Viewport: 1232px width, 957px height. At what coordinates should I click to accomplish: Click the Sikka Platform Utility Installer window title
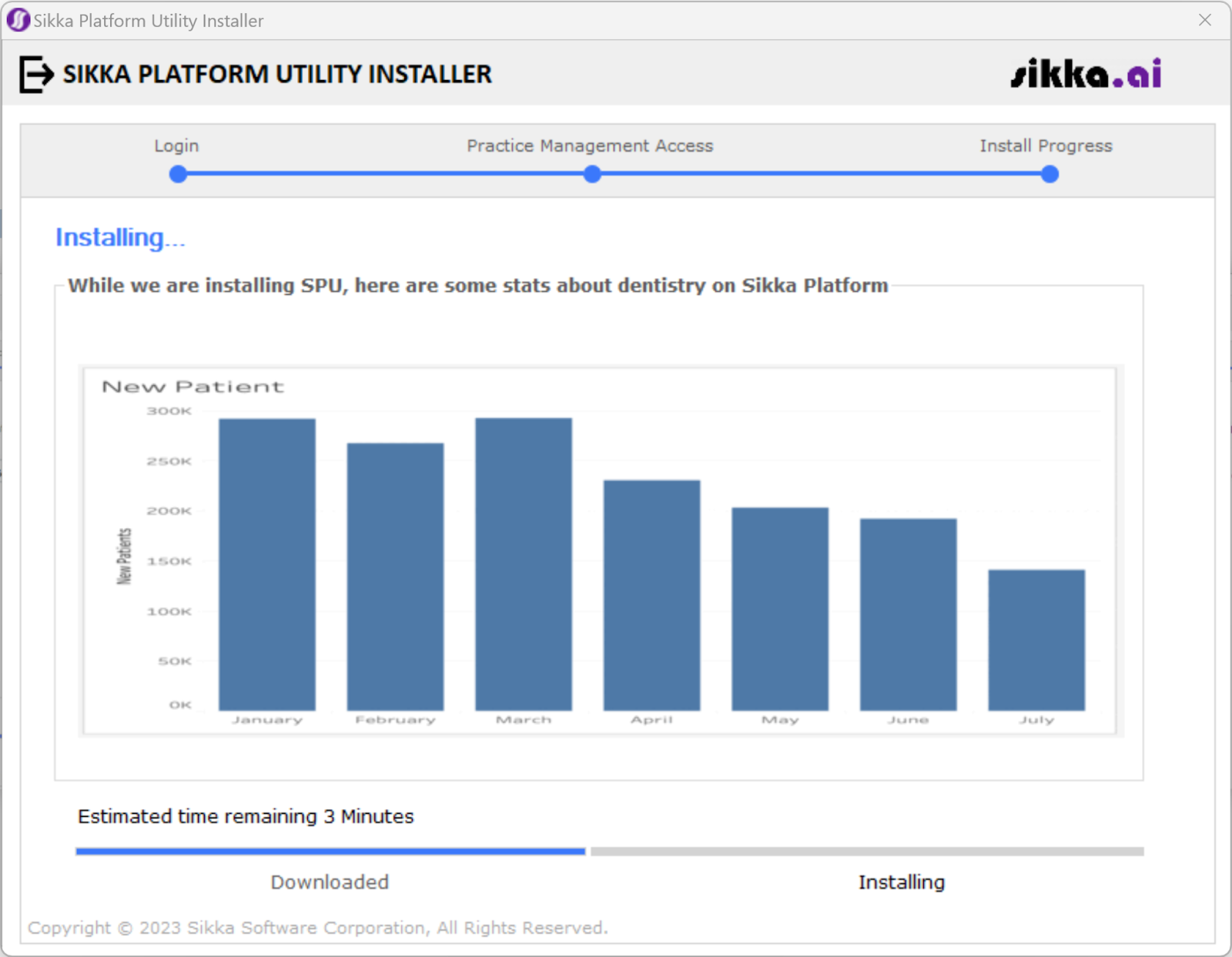pyautogui.click(x=149, y=21)
